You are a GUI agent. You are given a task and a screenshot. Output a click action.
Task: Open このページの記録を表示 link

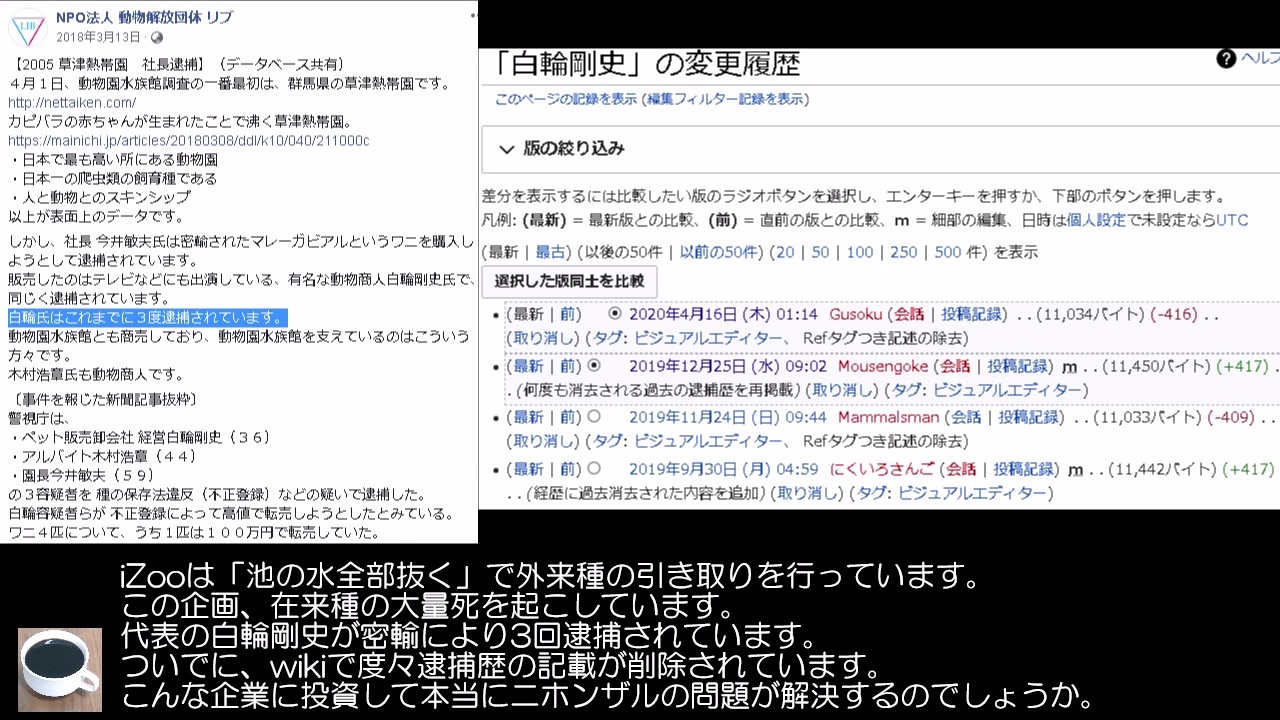pyautogui.click(x=566, y=99)
